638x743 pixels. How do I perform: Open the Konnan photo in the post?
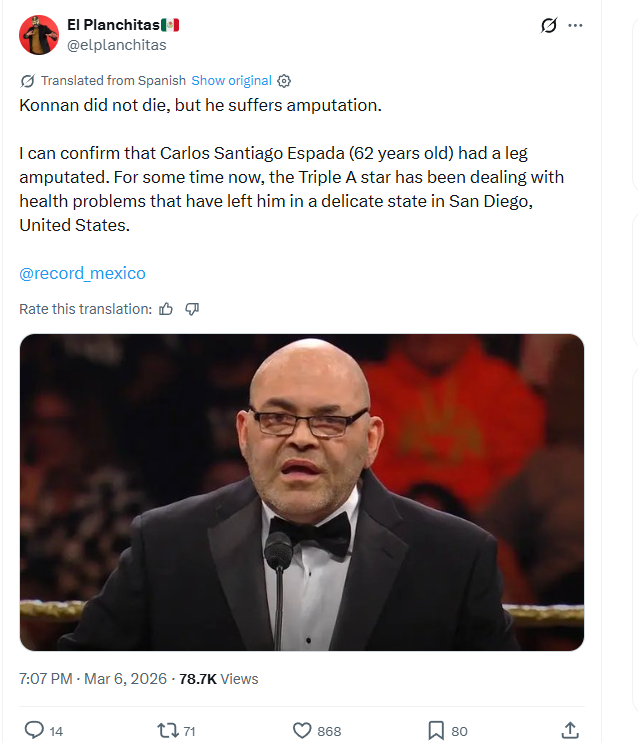click(x=301, y=492)
